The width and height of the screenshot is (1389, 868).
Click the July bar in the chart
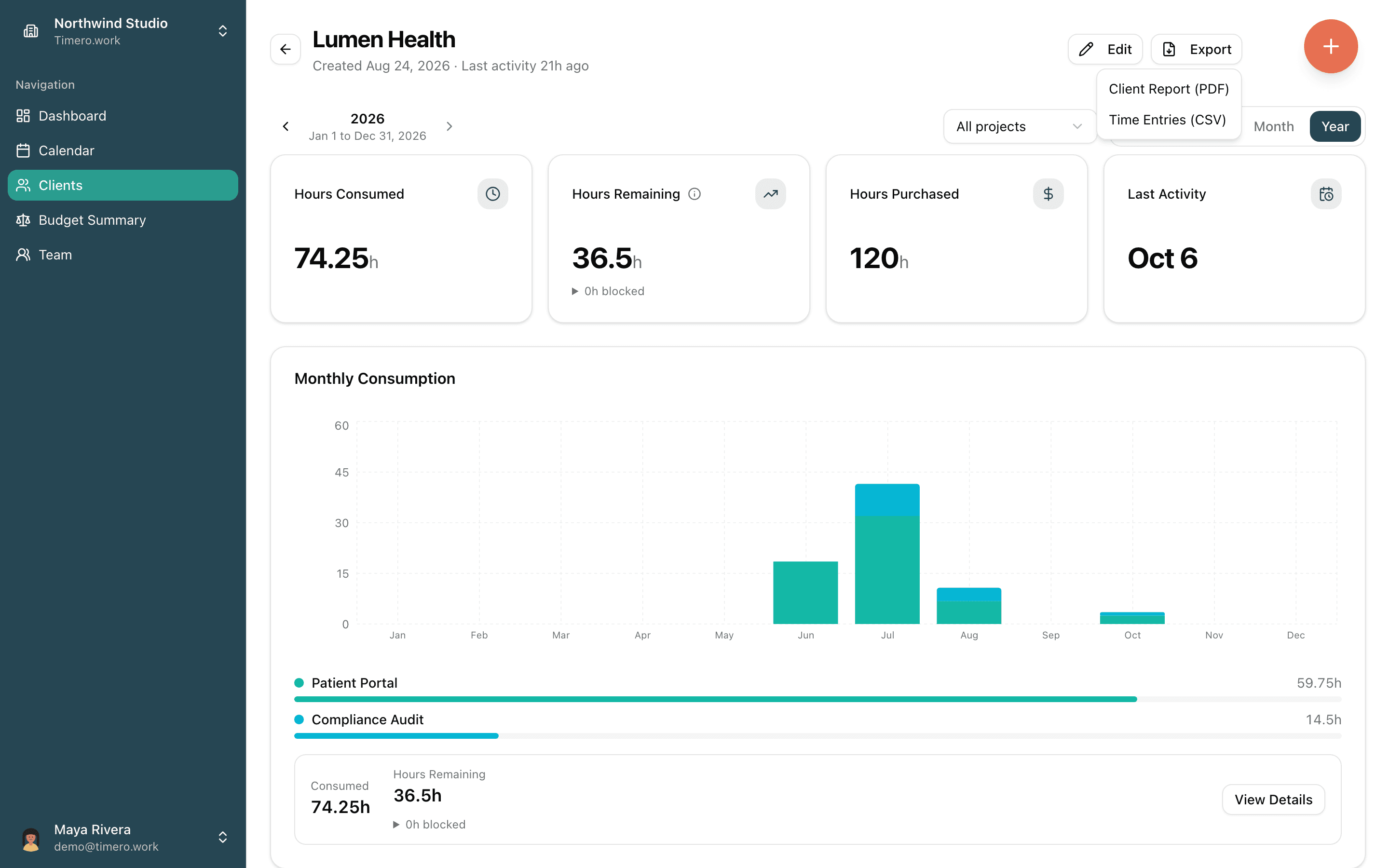click(x=887, y=554)
